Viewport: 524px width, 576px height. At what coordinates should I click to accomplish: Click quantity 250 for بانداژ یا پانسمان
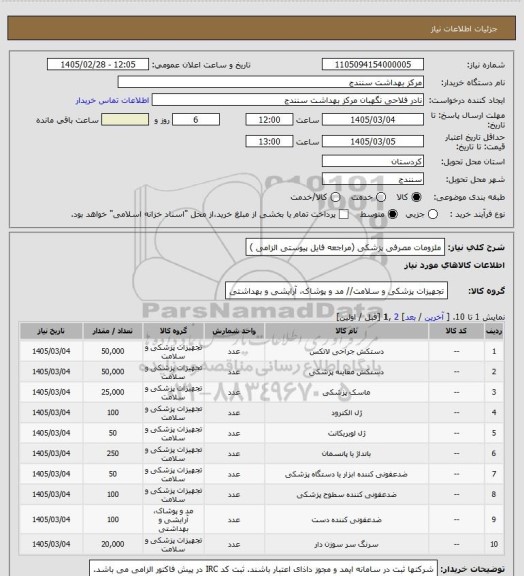(112, 454)
